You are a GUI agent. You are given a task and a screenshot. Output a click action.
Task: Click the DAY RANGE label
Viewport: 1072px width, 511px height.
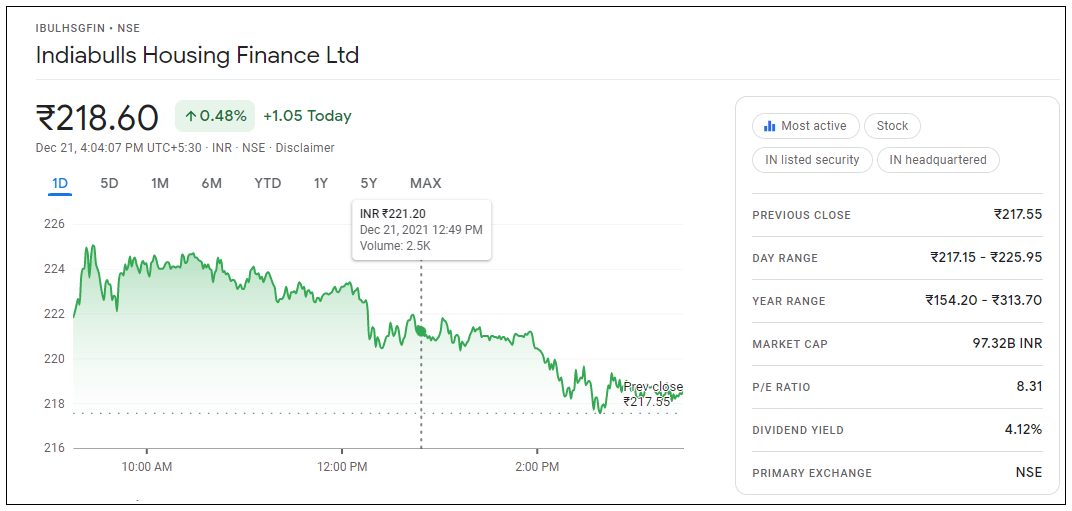pyautogui.click(x=785, y=259)
